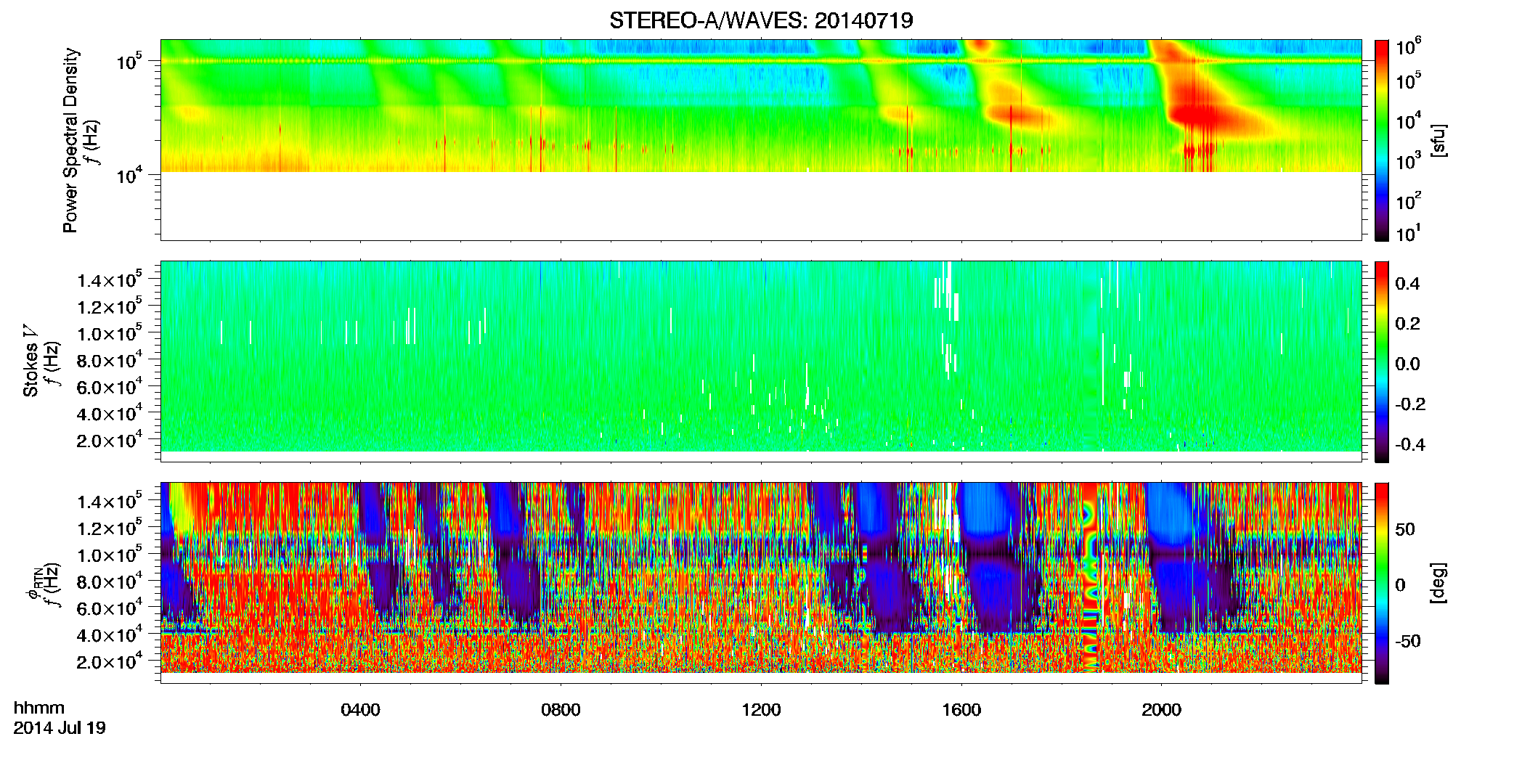The width and height of the screenshot is (1522, 784).
Task: Click the φRTN degree colorbar
Action: 1382,583
